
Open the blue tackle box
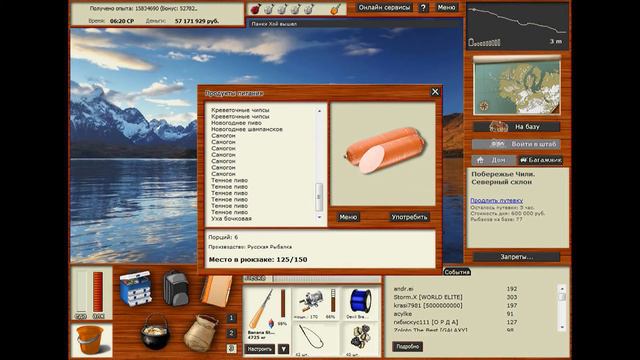point(136,289)
